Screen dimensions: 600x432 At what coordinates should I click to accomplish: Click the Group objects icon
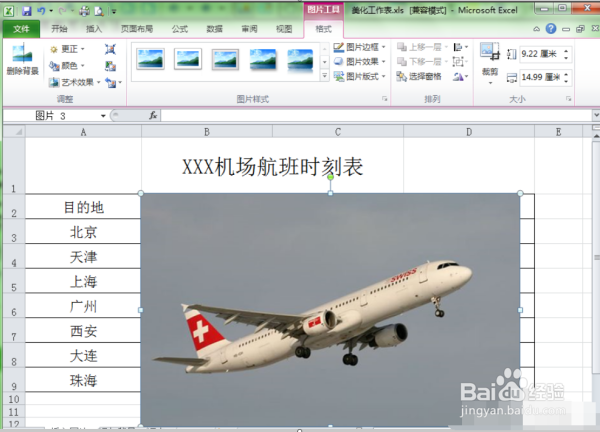460,62
